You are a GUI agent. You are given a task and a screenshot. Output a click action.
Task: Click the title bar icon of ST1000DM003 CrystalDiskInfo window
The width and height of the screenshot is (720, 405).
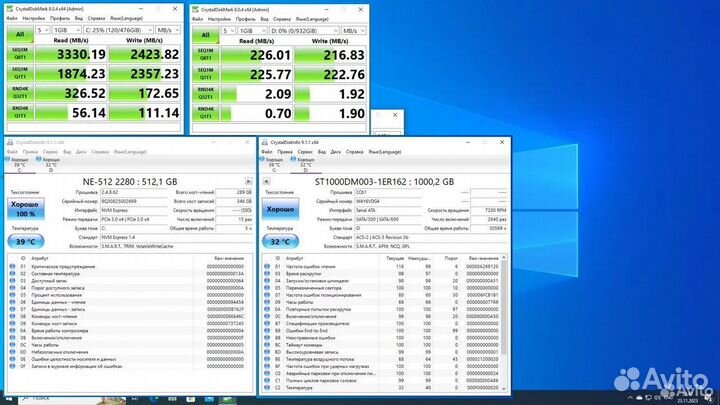point(264,142)
